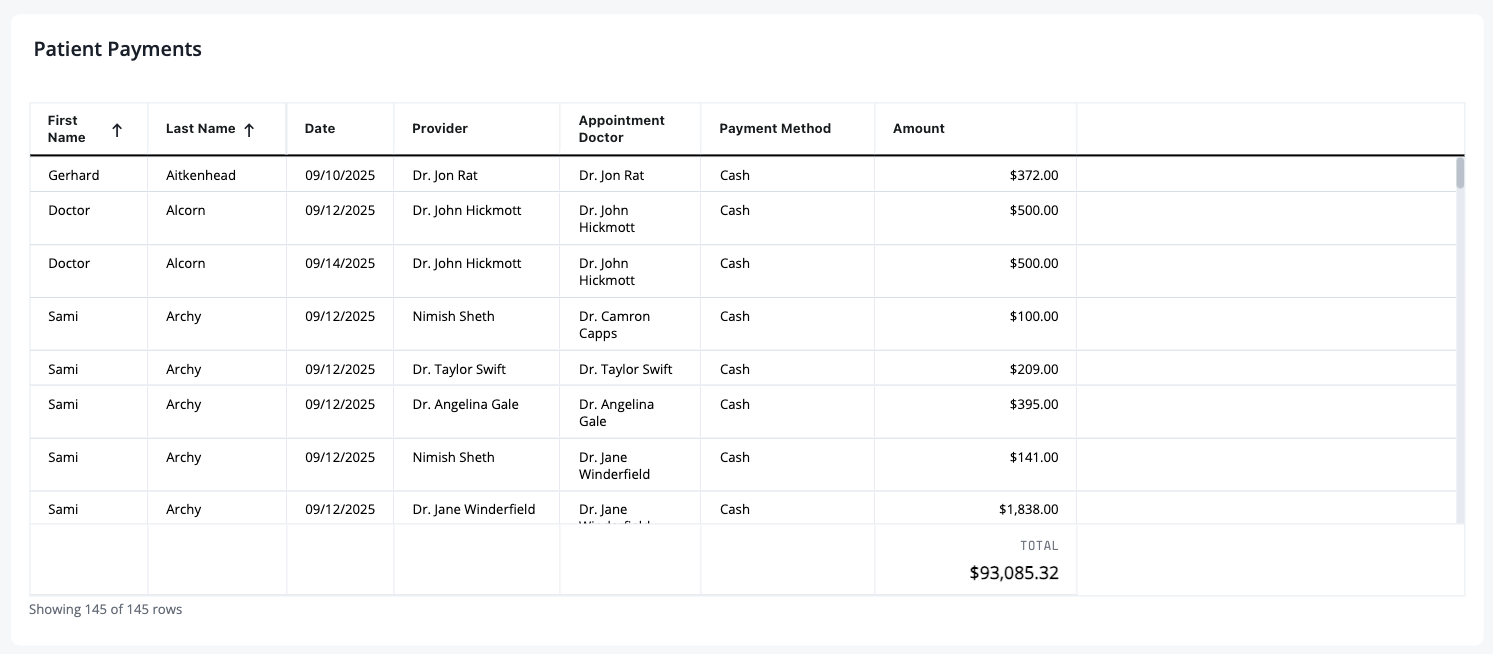Image resolution: width=1493 pixels, height=654 pixels.
Task: Sort by the Provider column header
Action: point(476,129)
